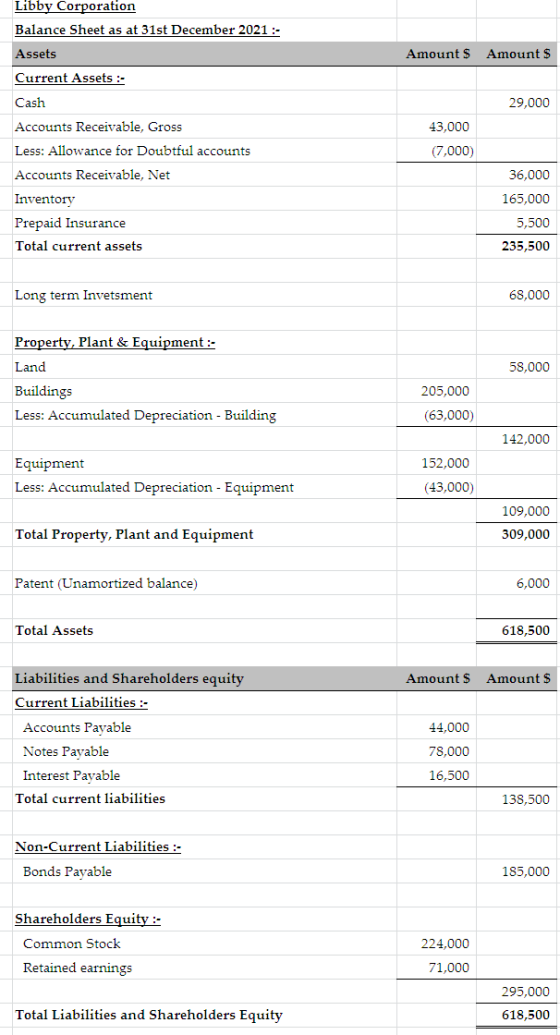The image size is (560, 1035).
Task: Select the Assets header cell
Action: click(x=36, y=54)
